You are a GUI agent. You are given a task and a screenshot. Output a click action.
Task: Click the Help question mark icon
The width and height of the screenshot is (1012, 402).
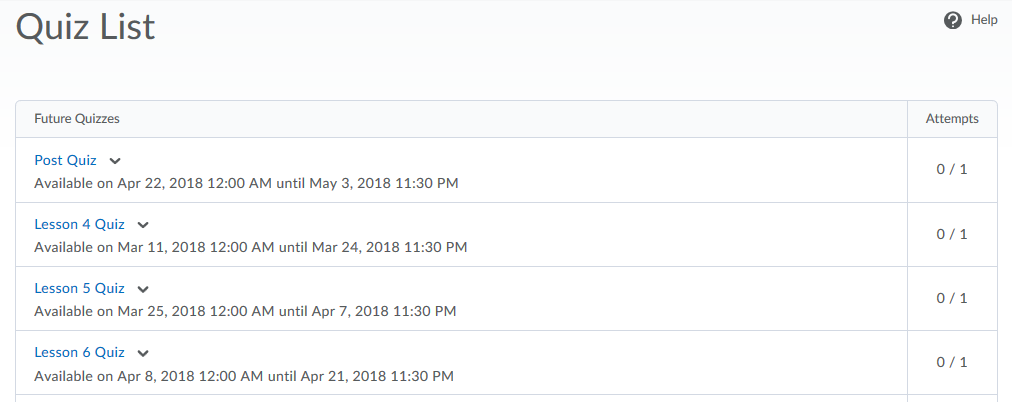953,20
